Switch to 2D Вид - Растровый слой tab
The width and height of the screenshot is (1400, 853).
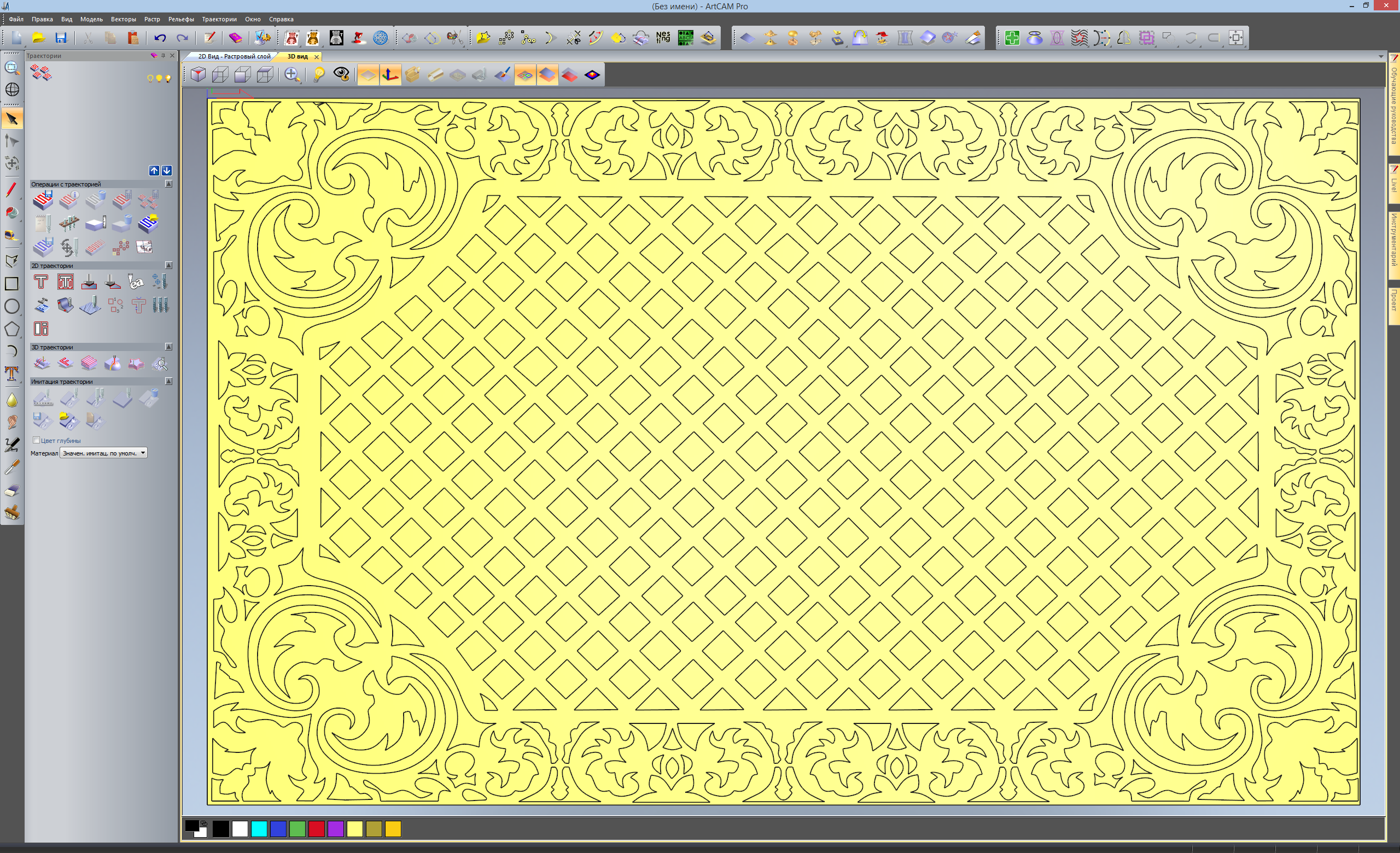(234, 56)
